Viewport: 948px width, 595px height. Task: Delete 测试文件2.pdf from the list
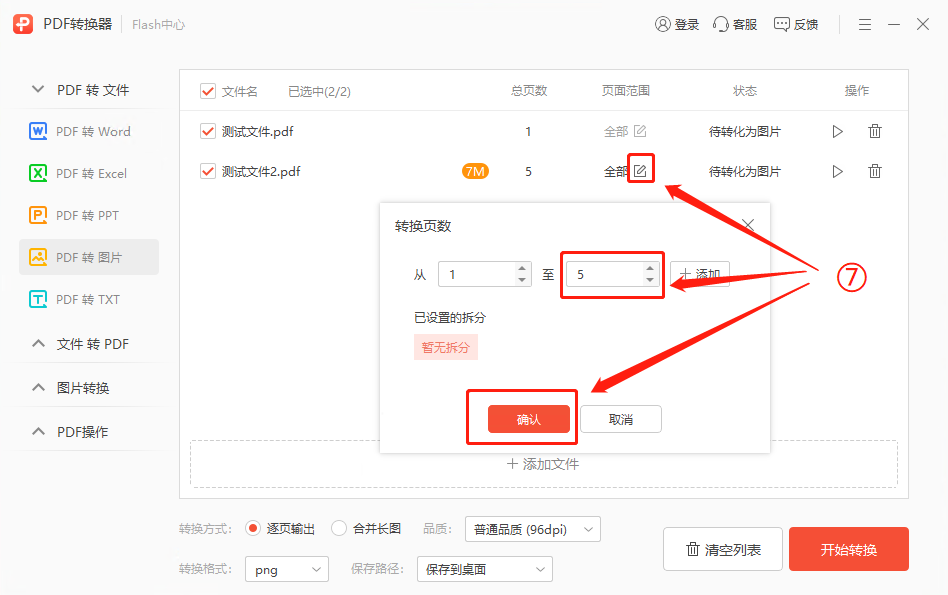[x=875, y=171]
